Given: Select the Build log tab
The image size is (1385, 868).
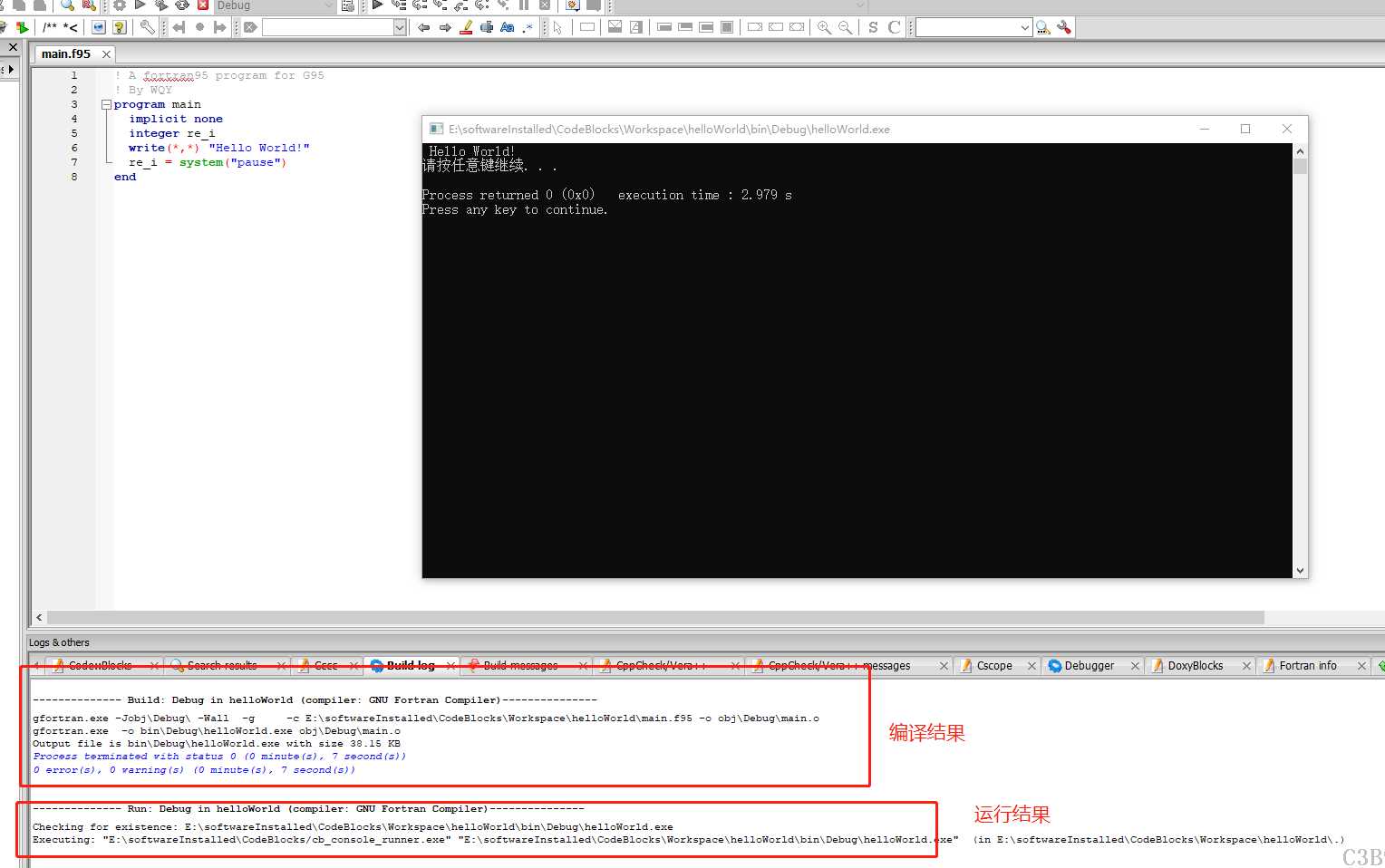Looking at the screenshot, I should pyautogui.click(x=411, y=665).
